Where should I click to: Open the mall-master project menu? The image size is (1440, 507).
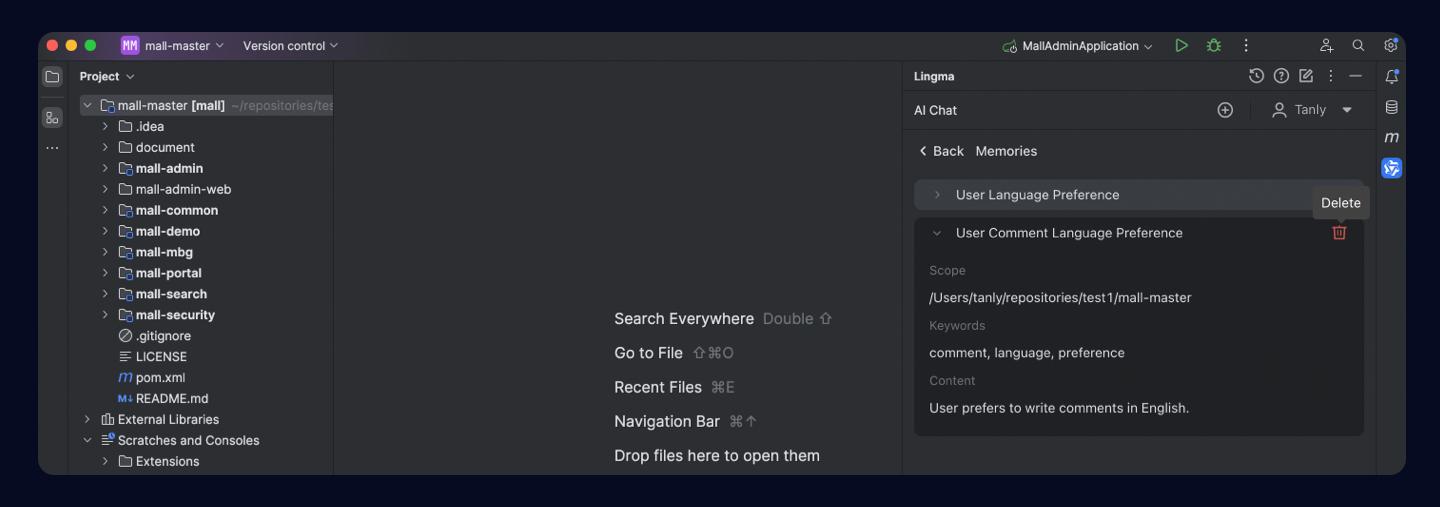tap(173, 46)
